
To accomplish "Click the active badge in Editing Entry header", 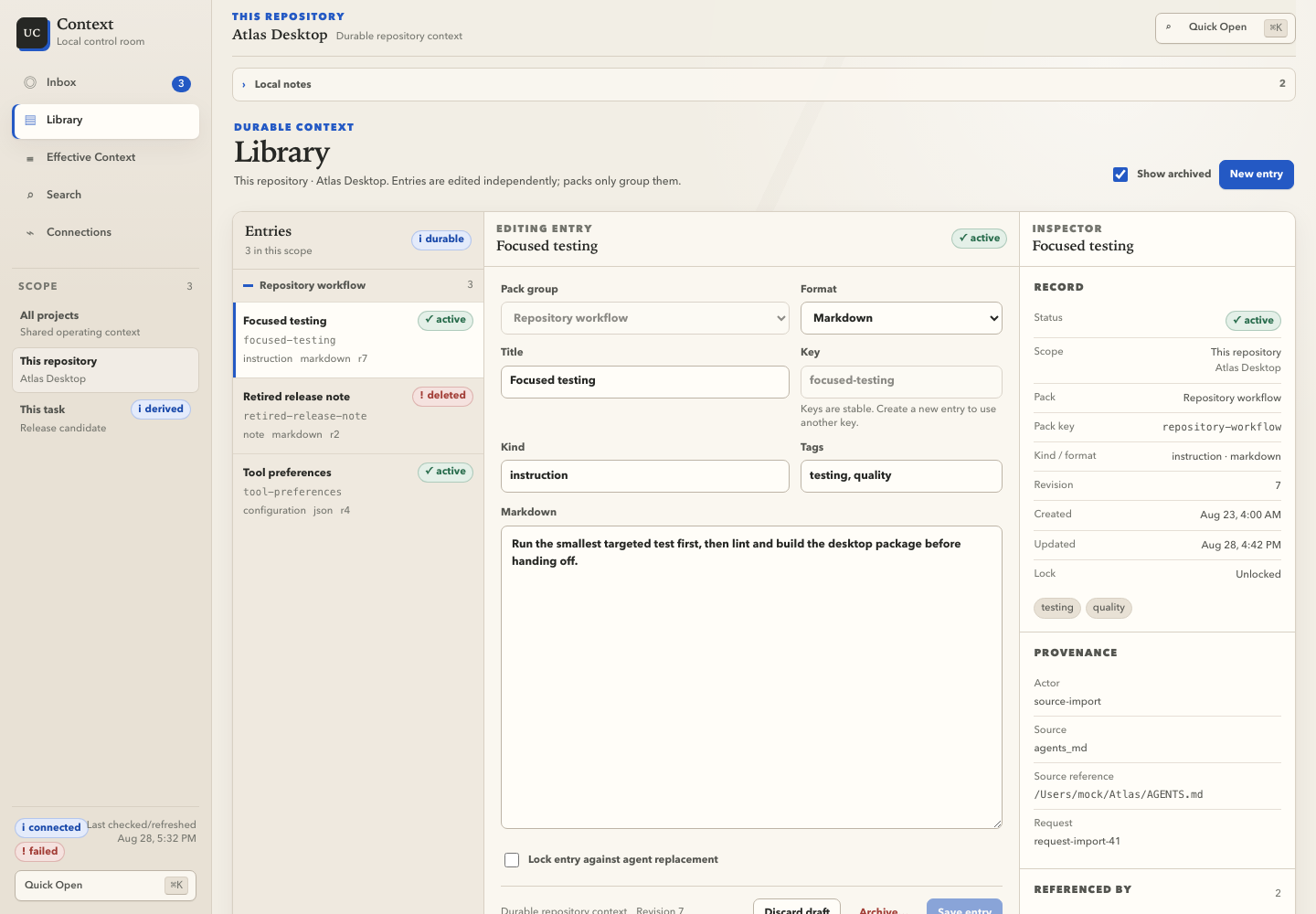I will coord(979,239).
